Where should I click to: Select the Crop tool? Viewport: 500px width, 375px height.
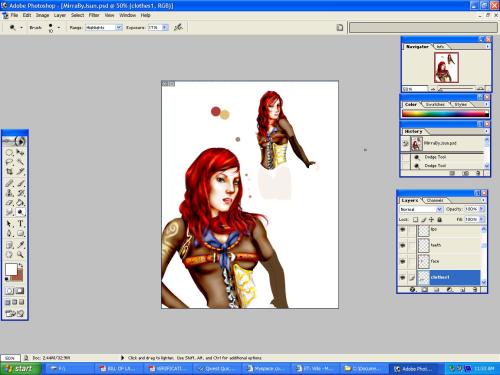tap(9, 171)
